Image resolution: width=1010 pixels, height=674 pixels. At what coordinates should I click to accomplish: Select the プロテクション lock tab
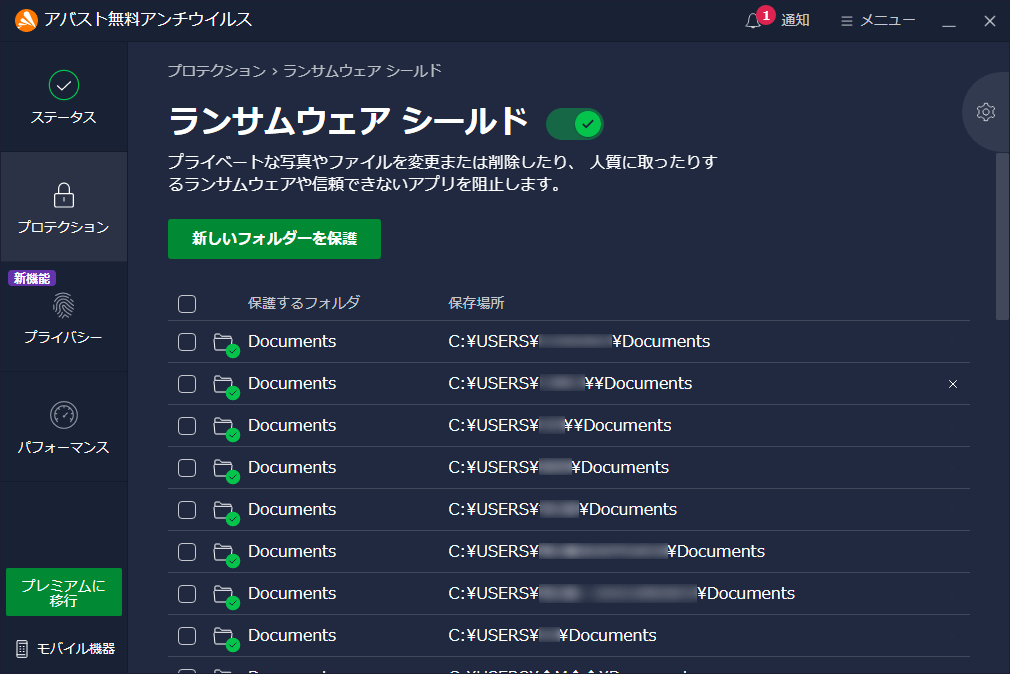[64, 207]
